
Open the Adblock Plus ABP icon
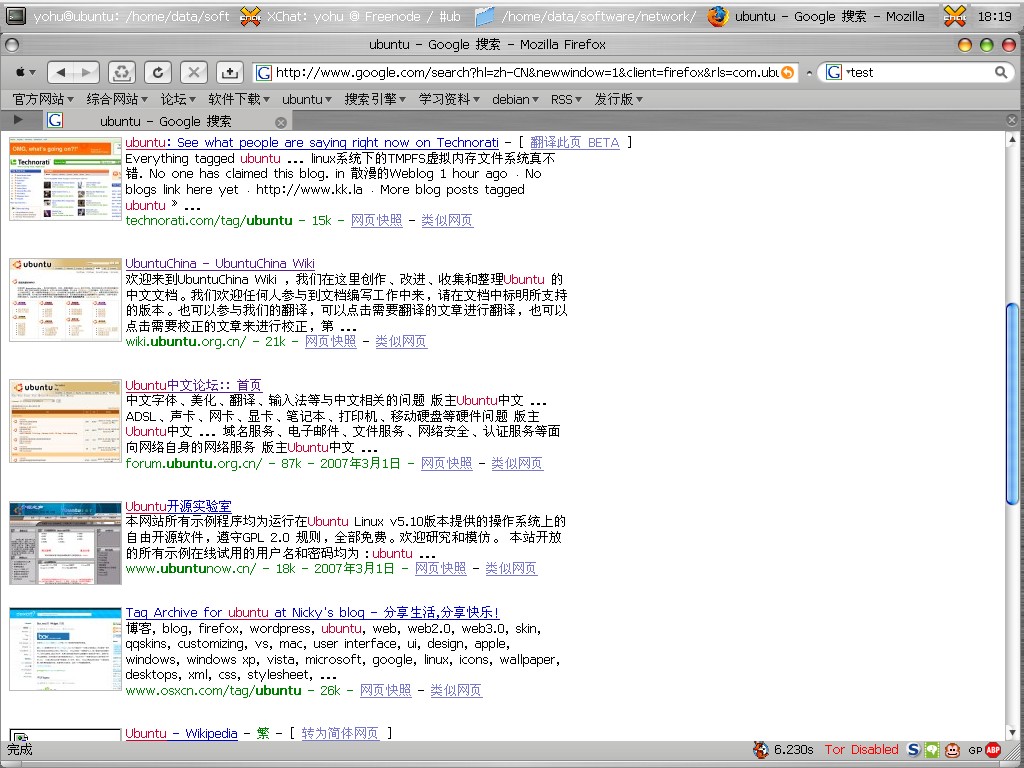tap(993, 750)
